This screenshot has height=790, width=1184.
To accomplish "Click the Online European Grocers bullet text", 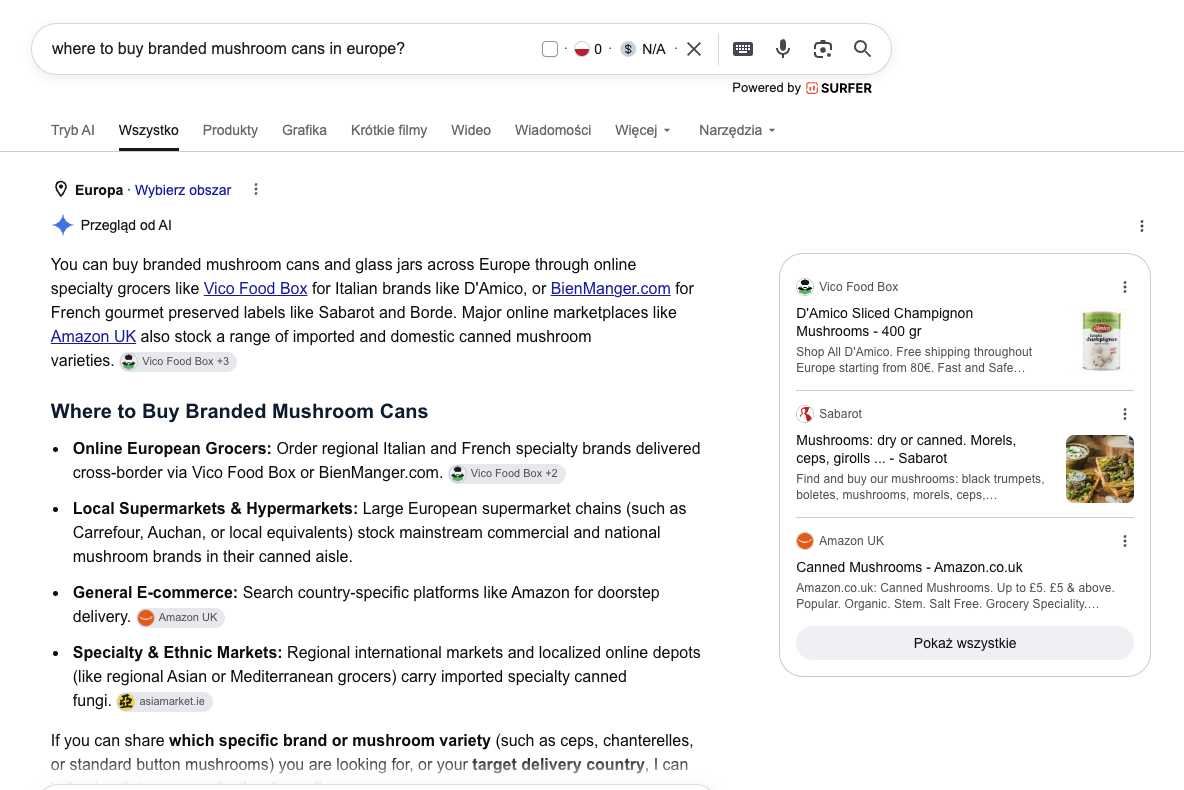I will click(x=171, y=449).
